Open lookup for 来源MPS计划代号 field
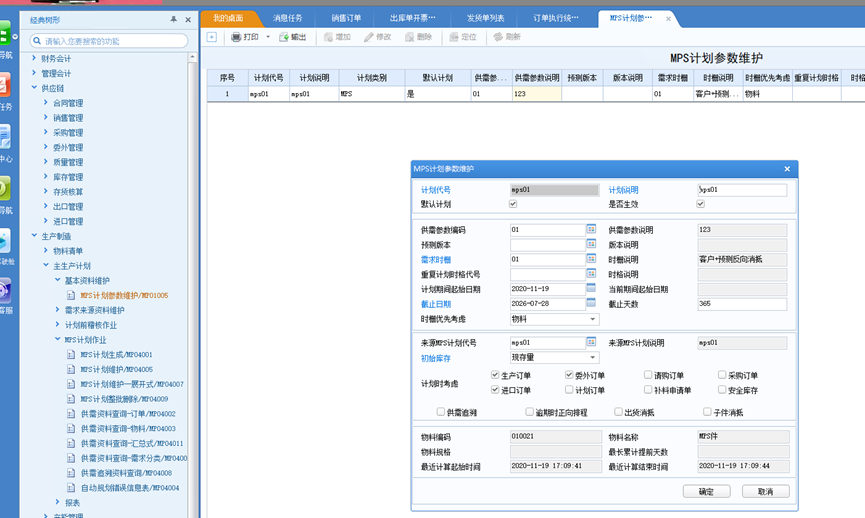This screenshot has width=865, height=518. (591, 342)
